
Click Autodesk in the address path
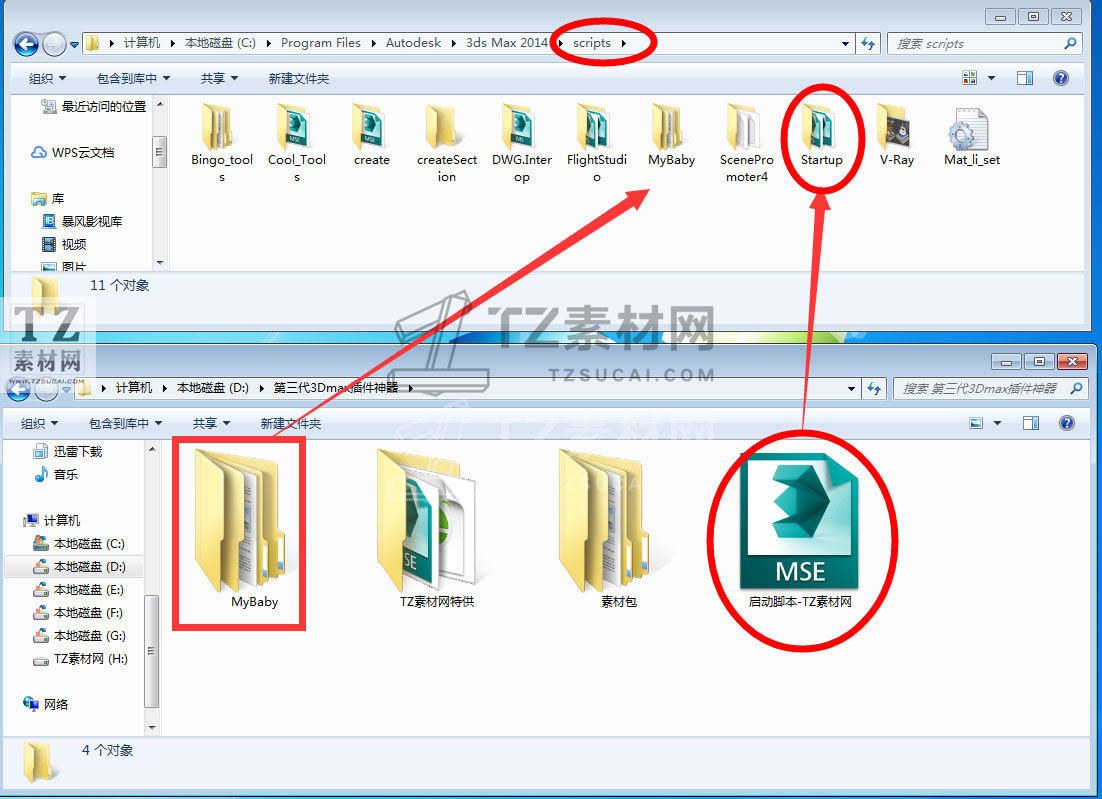413,43
